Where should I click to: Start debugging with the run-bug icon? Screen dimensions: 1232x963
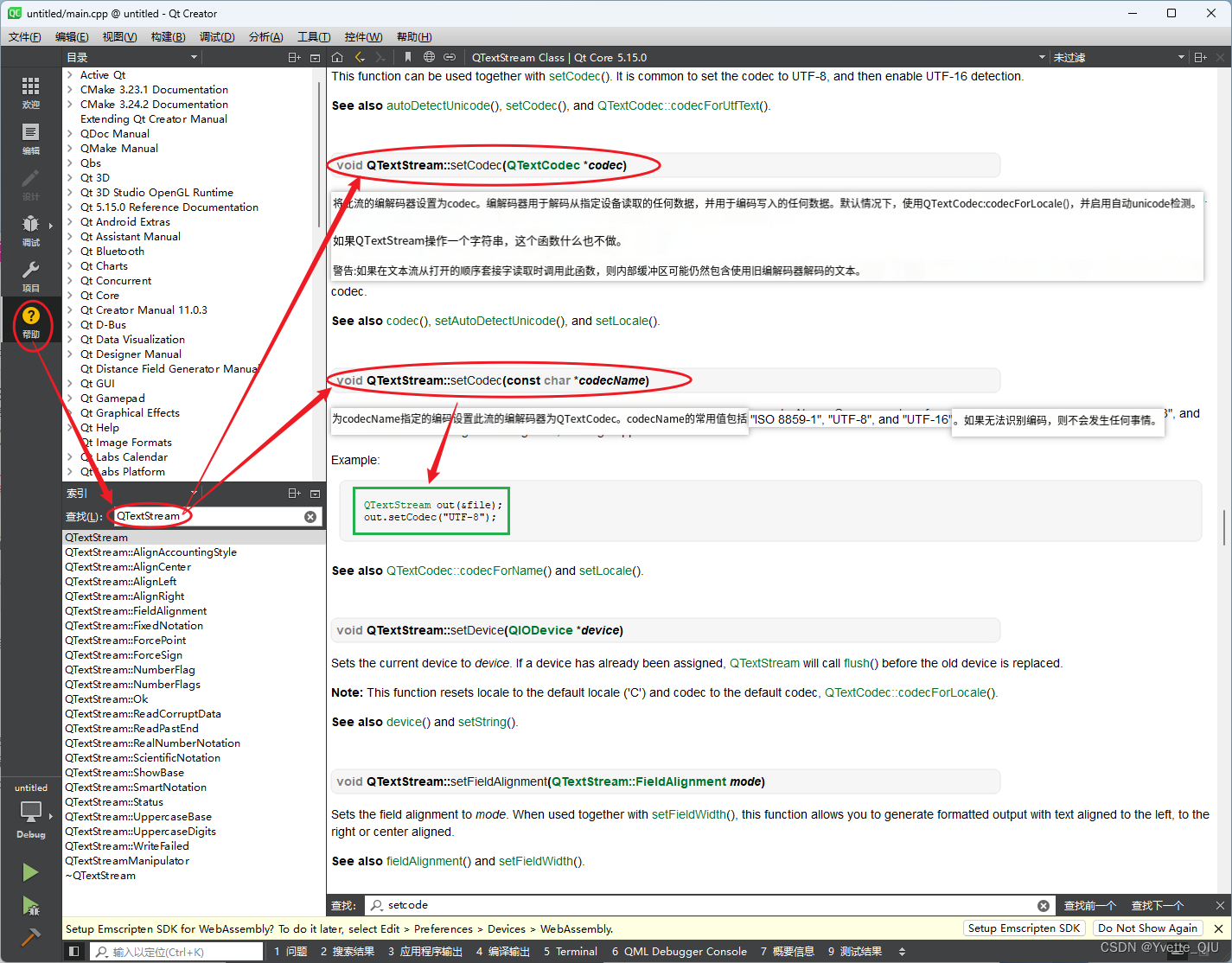30,905
